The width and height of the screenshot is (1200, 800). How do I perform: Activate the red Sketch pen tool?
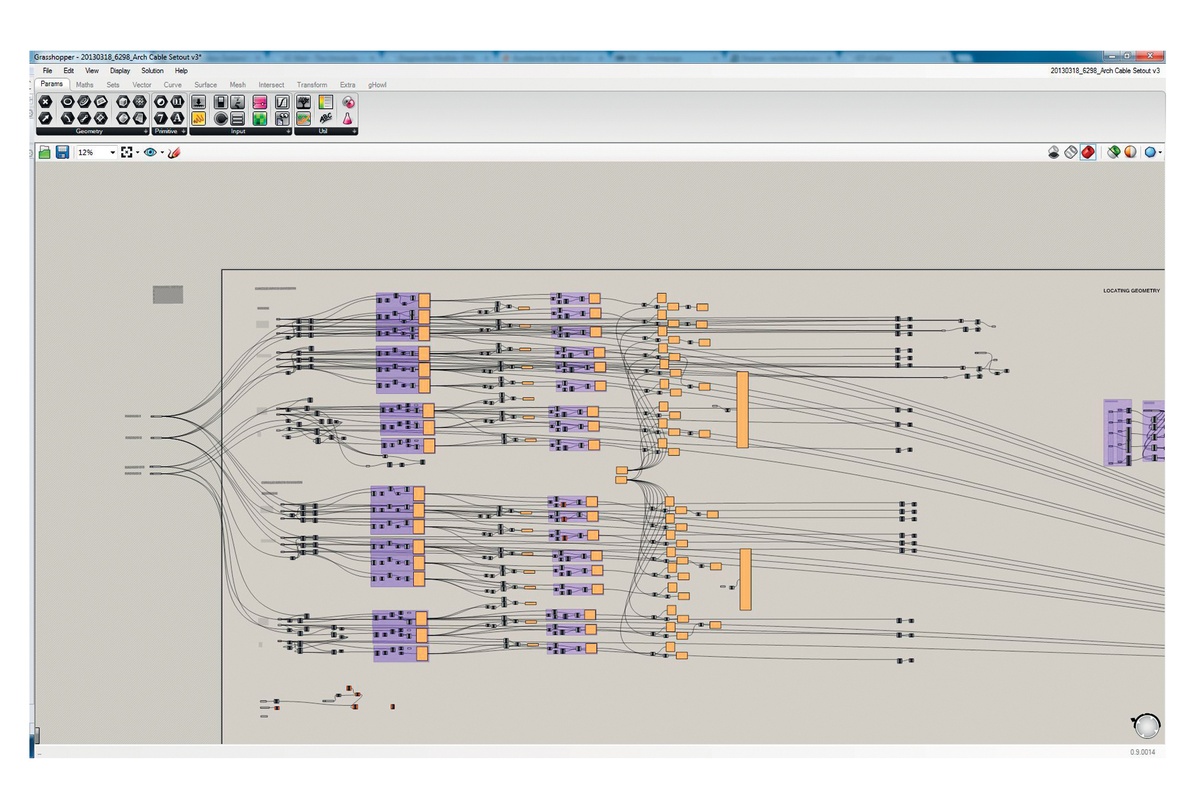(175, 152)
